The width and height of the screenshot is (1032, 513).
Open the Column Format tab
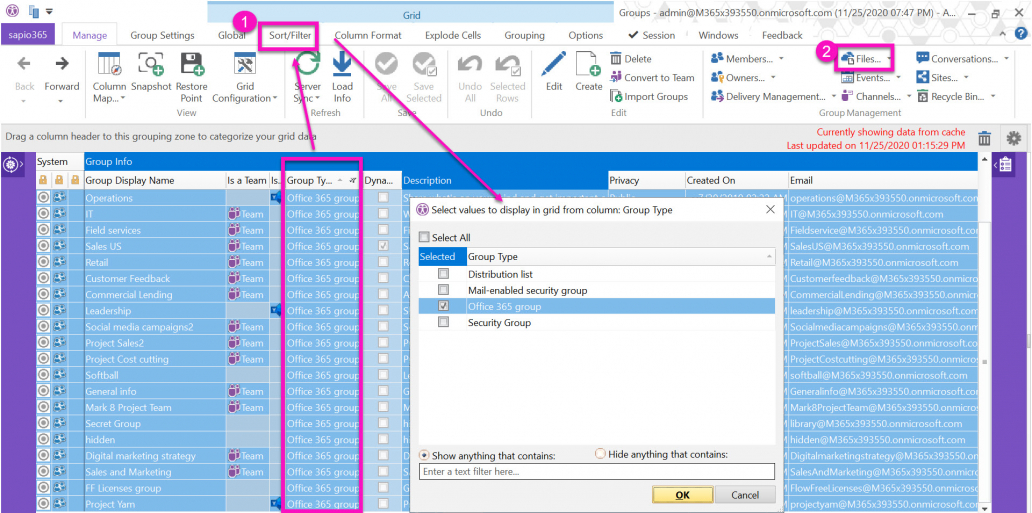[x=368, y=36]
